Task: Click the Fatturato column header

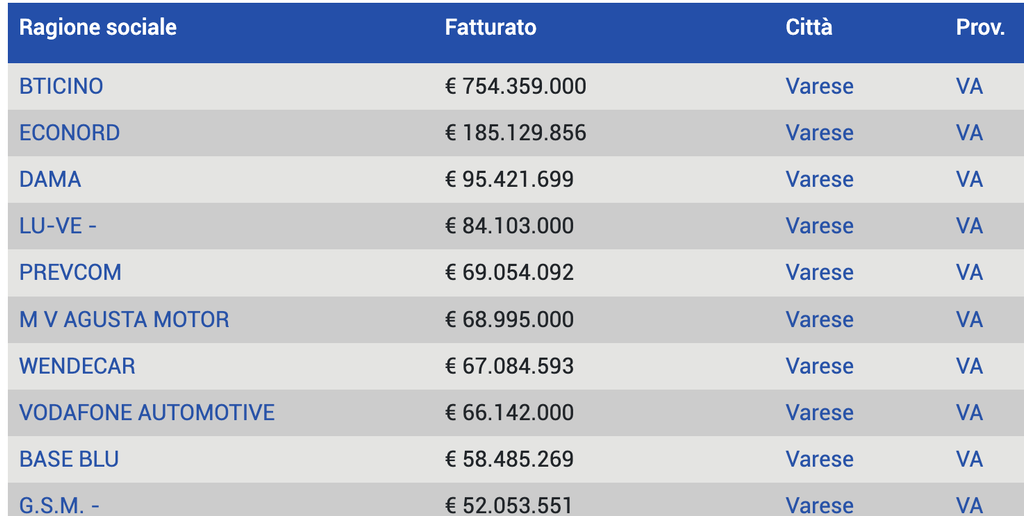Action: pyautogui.click(x=490, y=28)
